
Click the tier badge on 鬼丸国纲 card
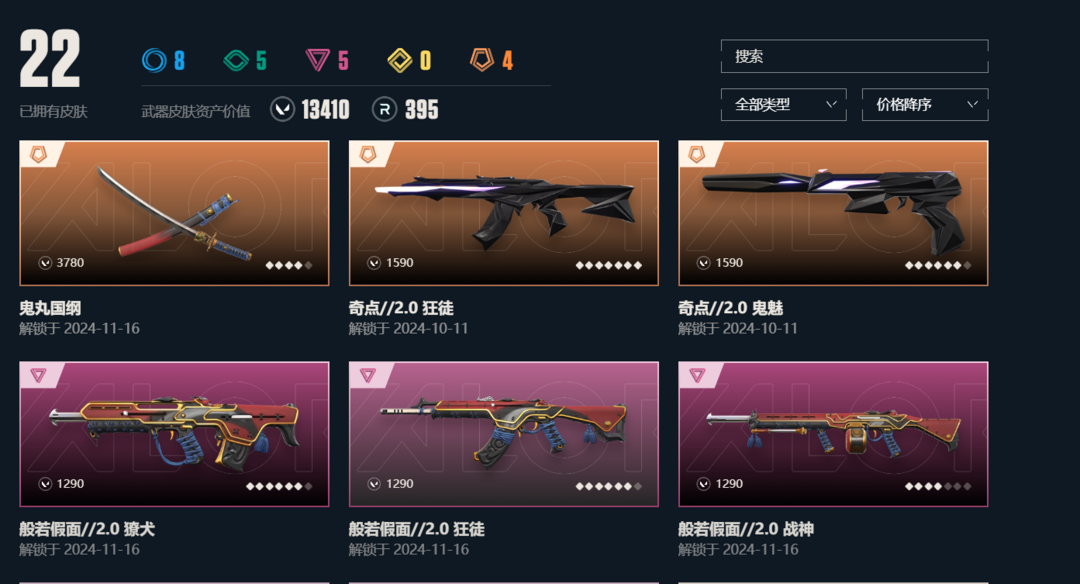coord(39,154)
